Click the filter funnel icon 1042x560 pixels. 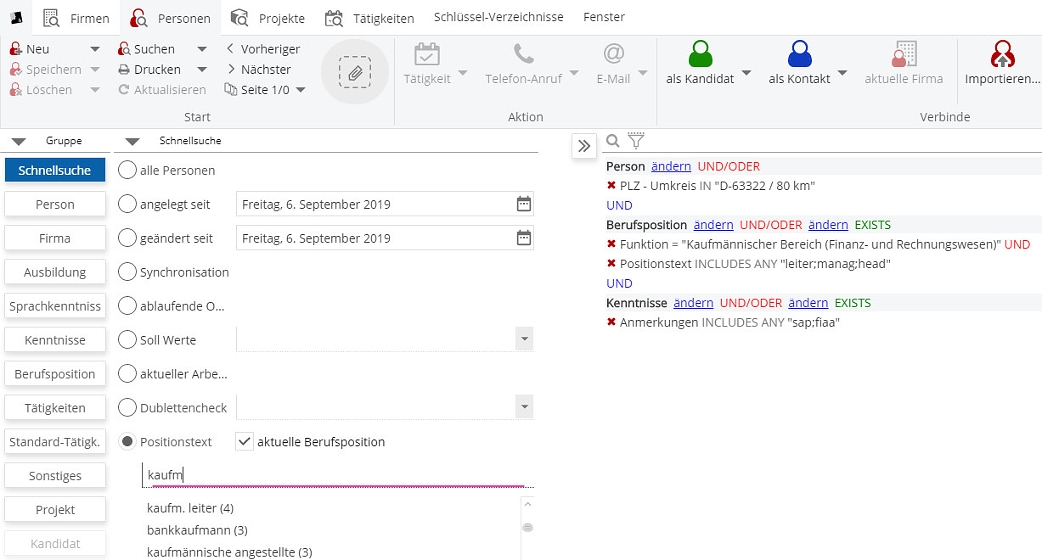635,141
